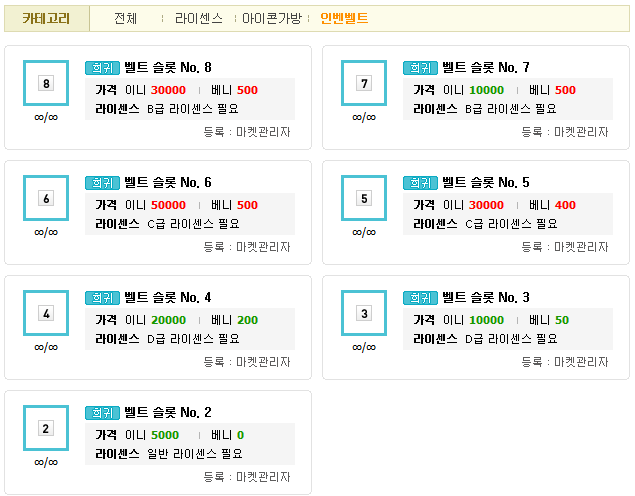
Task: Open the 벨트 슬롯 No. 7 title link
Action: [x=486, y=68]
